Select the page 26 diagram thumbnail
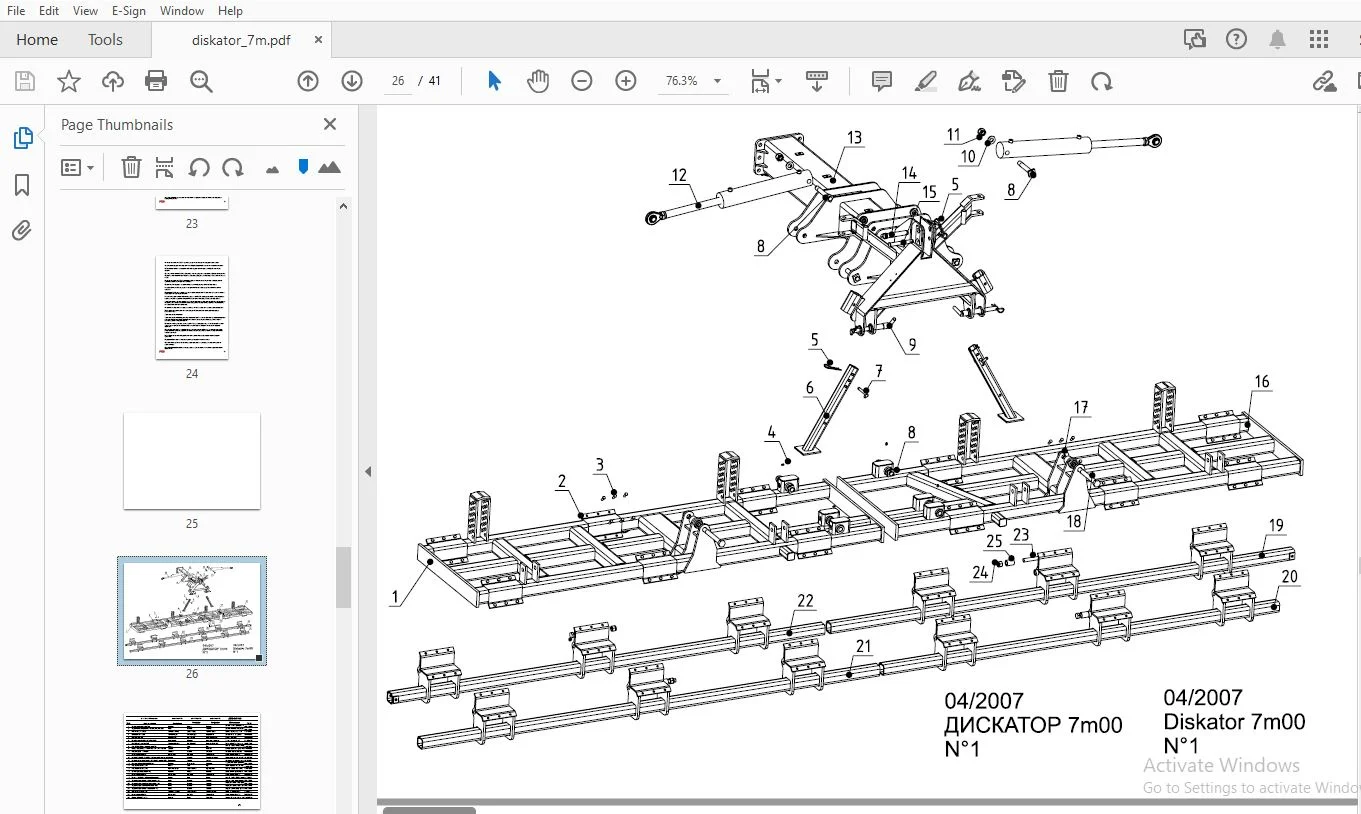The width and height of the screenshot is (1361, 814). tap(192, 610)
